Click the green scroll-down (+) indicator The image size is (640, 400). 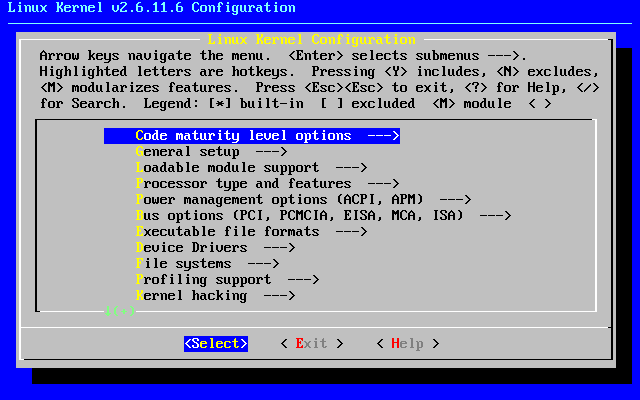[x=120, y=311]
